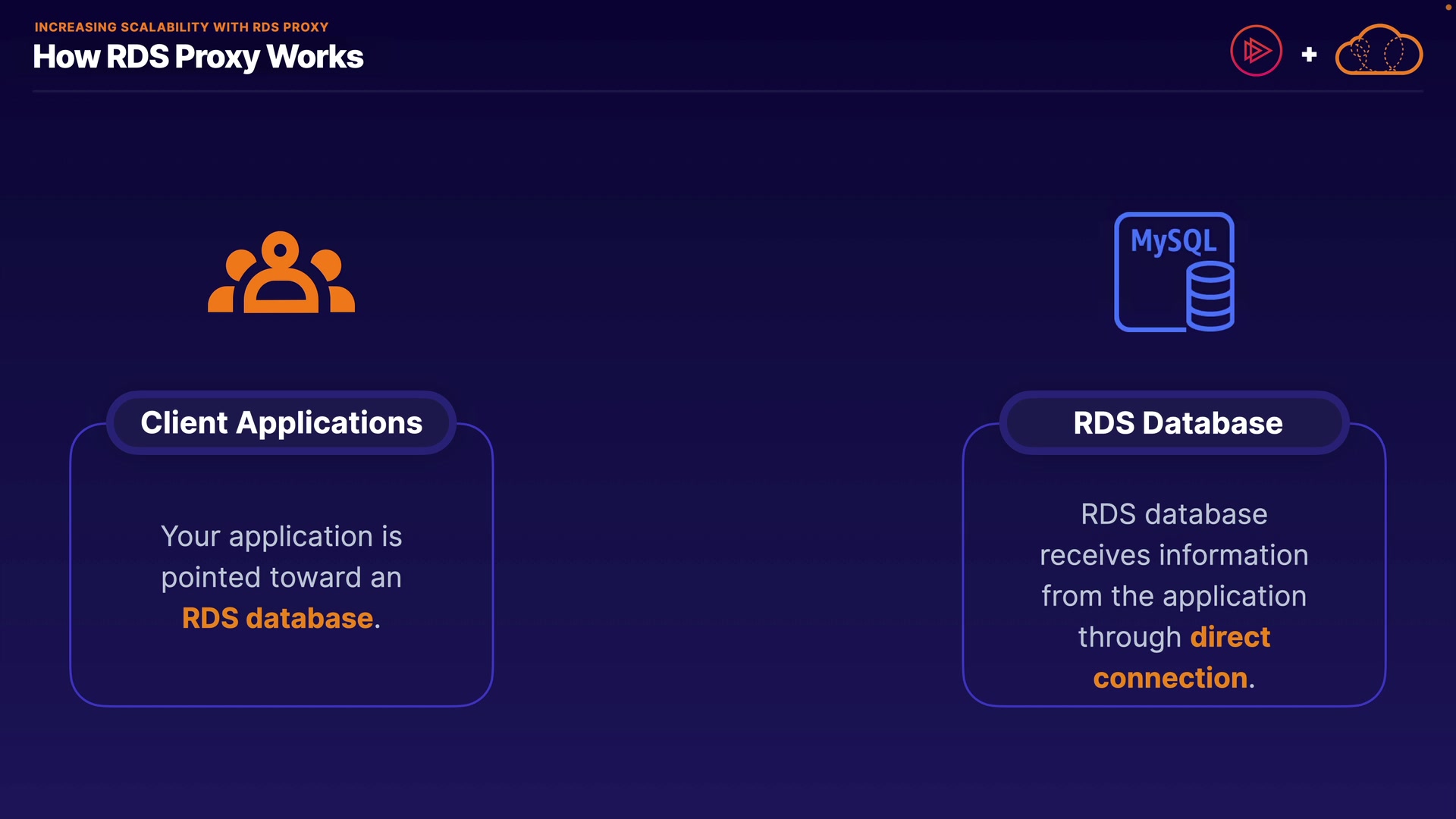Viewport: 1456px width, 819px height.
Task: Click the database cylinder inside MySQL icon
Action: point(1210,297)
